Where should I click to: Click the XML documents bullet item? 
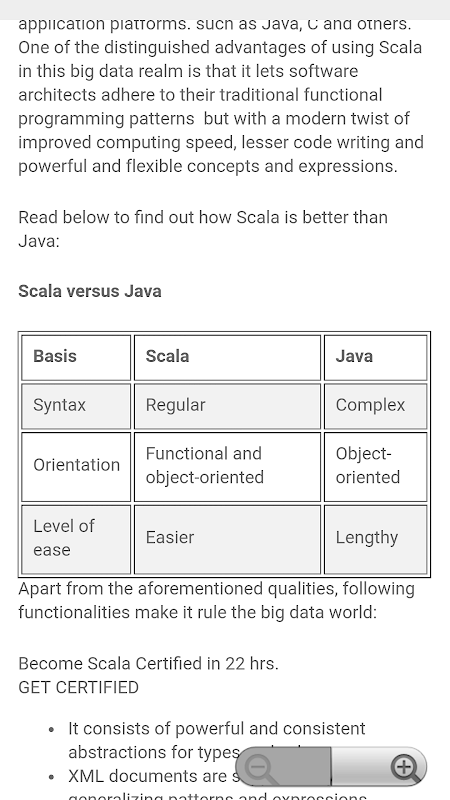153,776
